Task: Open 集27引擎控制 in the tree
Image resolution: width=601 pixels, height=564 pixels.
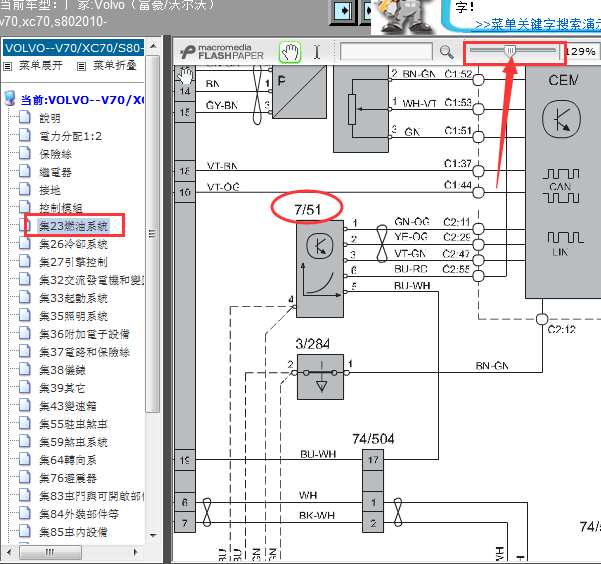Action: click(x=73, y=262)
